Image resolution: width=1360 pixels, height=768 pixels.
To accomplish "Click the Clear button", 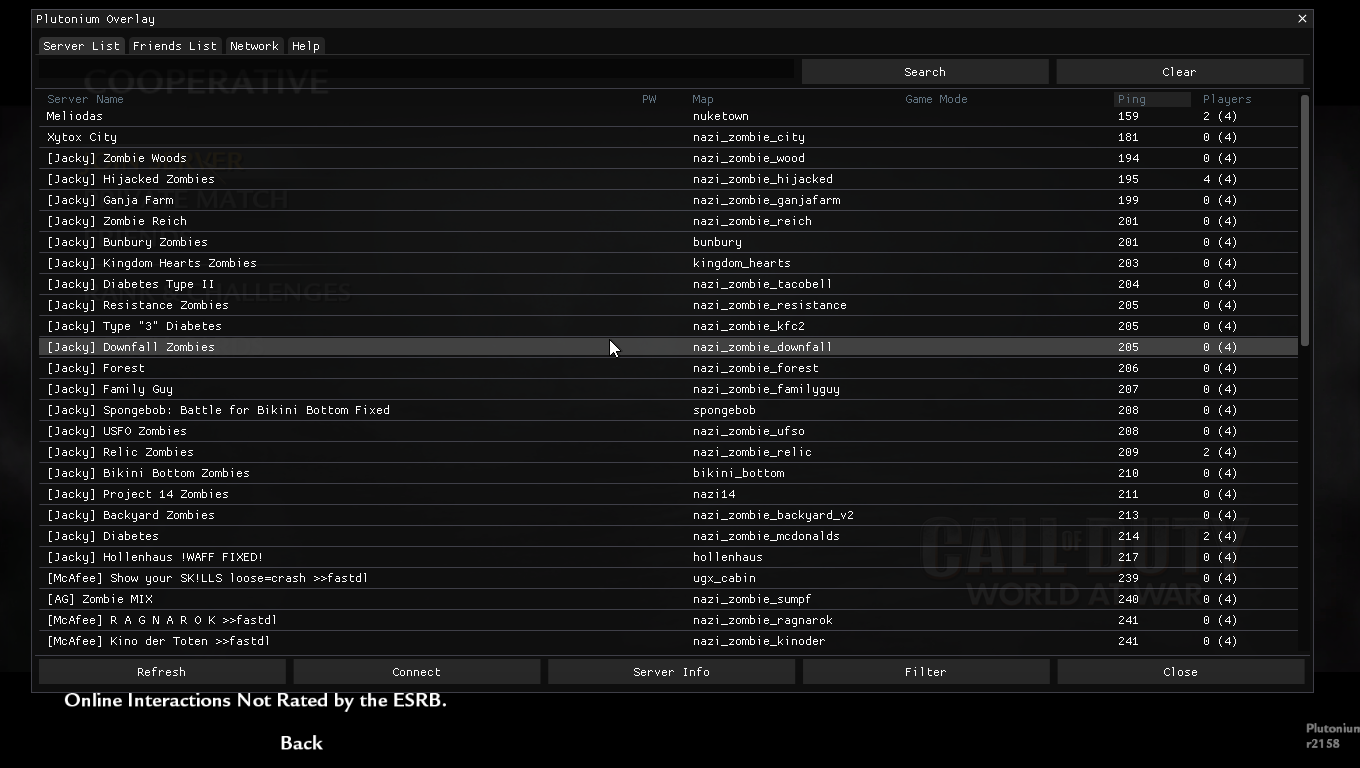I will click(1179, 72).
